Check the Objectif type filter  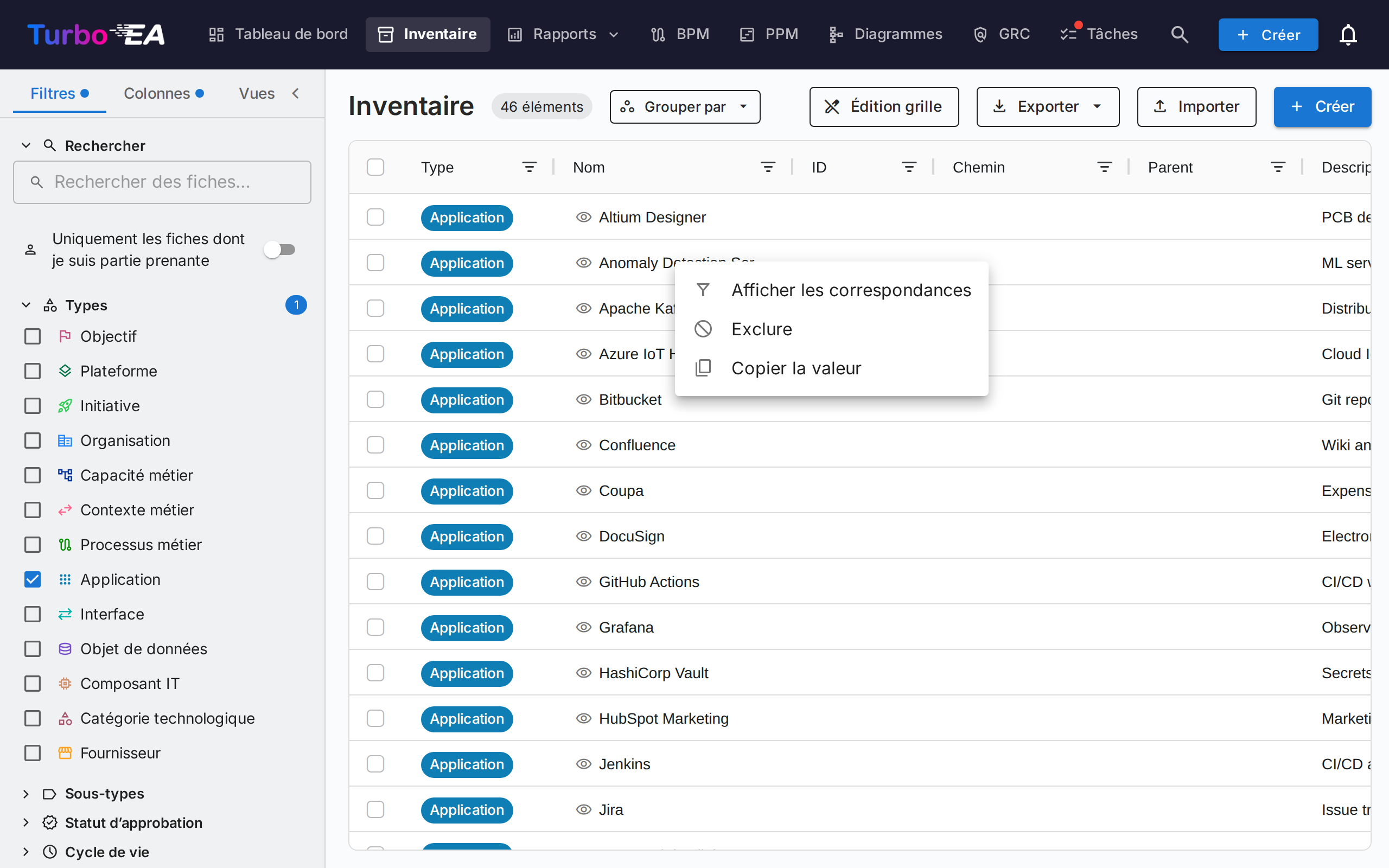point(33,336)
